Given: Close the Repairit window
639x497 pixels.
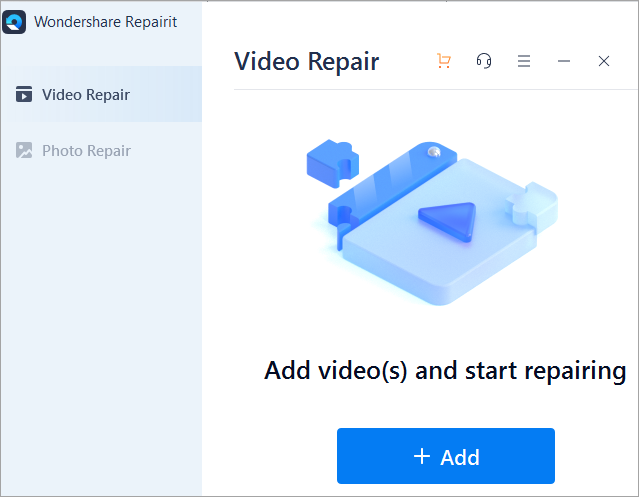Looking at the screenshot, I should [604, 61].
